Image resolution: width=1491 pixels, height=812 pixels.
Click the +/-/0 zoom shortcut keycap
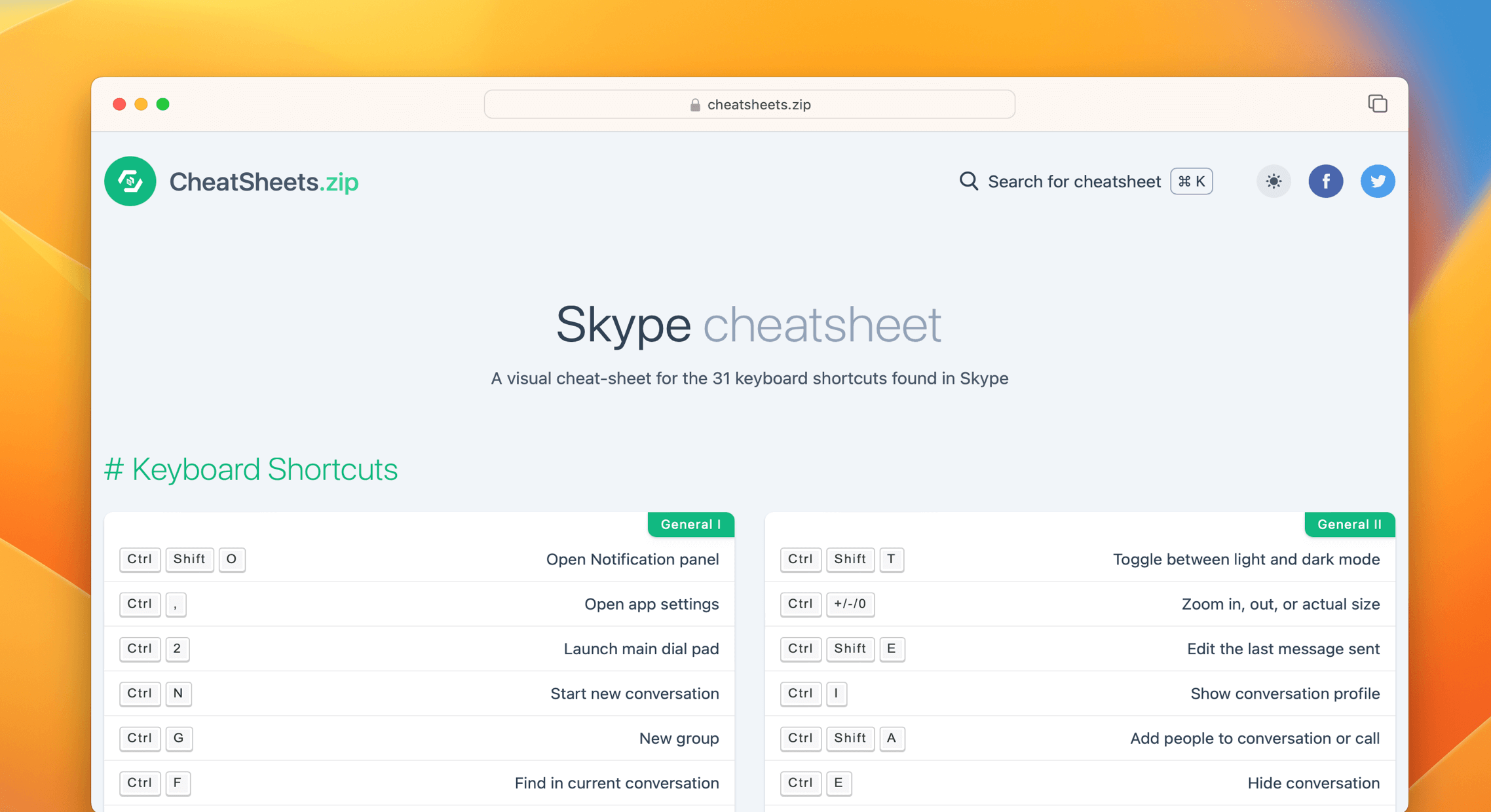(850, 604)
